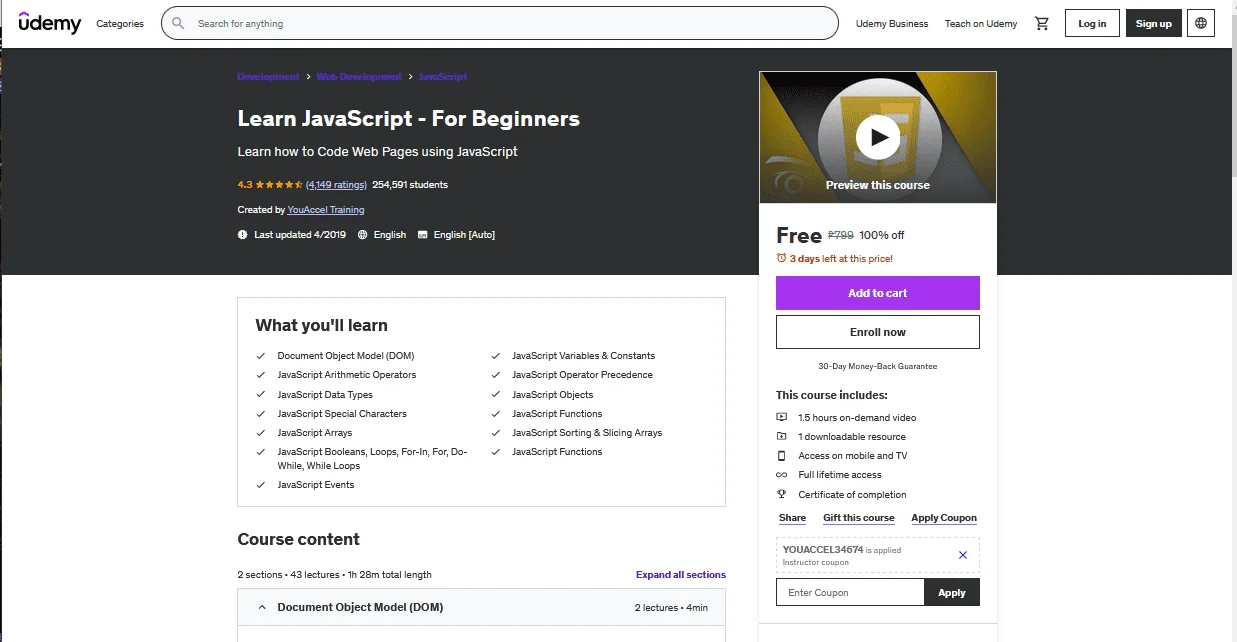Click the search magnifier icon
Viewport: 1237px width, 642px height.
(178, 23)
